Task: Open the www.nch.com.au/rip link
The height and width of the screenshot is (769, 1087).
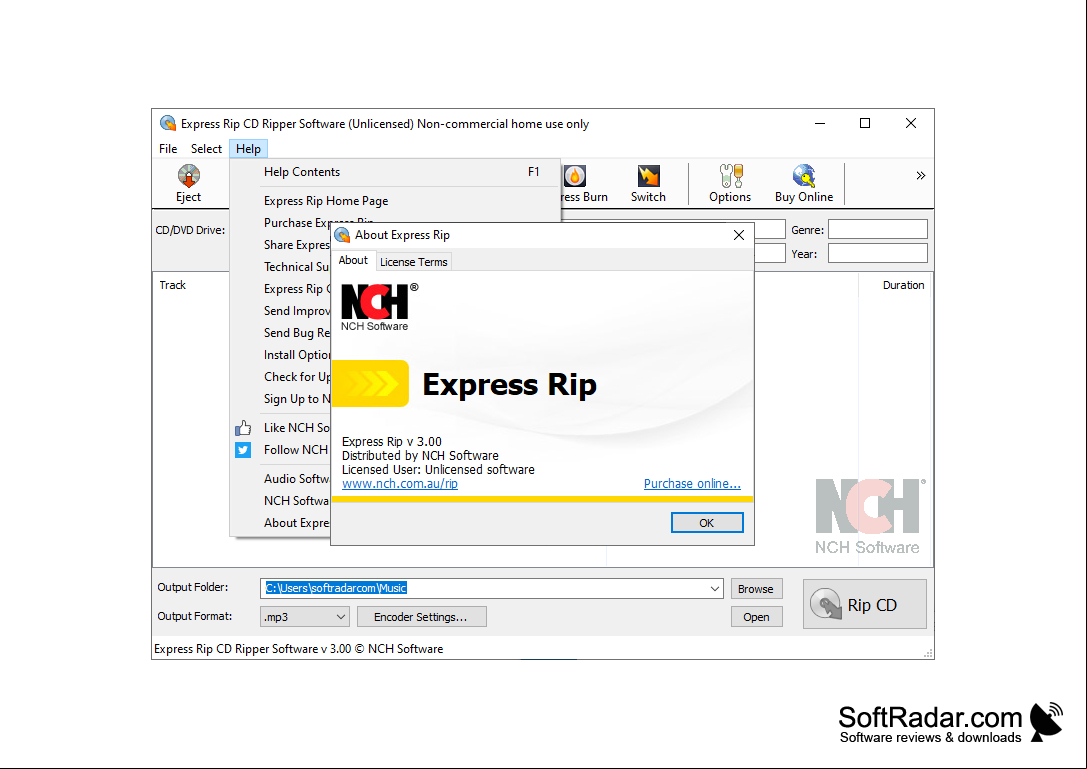Action: click(400, 484)
